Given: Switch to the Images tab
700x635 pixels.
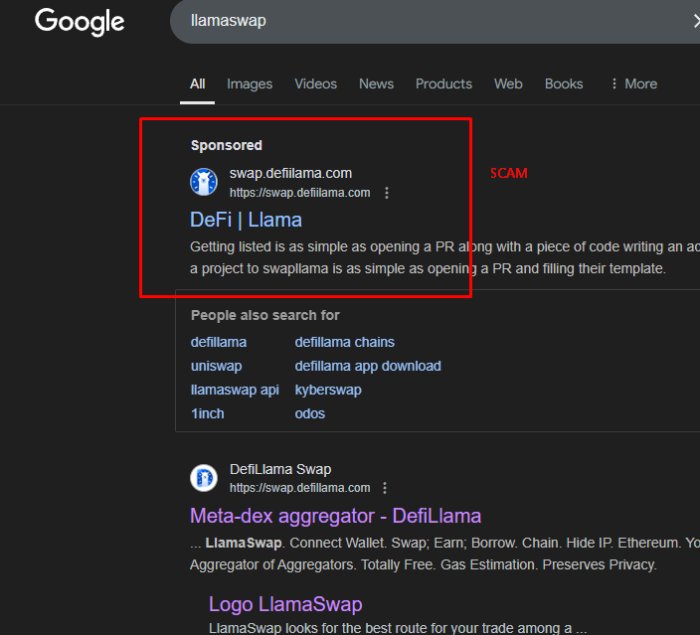Looking at the screenshot, I should coord(250,84).
